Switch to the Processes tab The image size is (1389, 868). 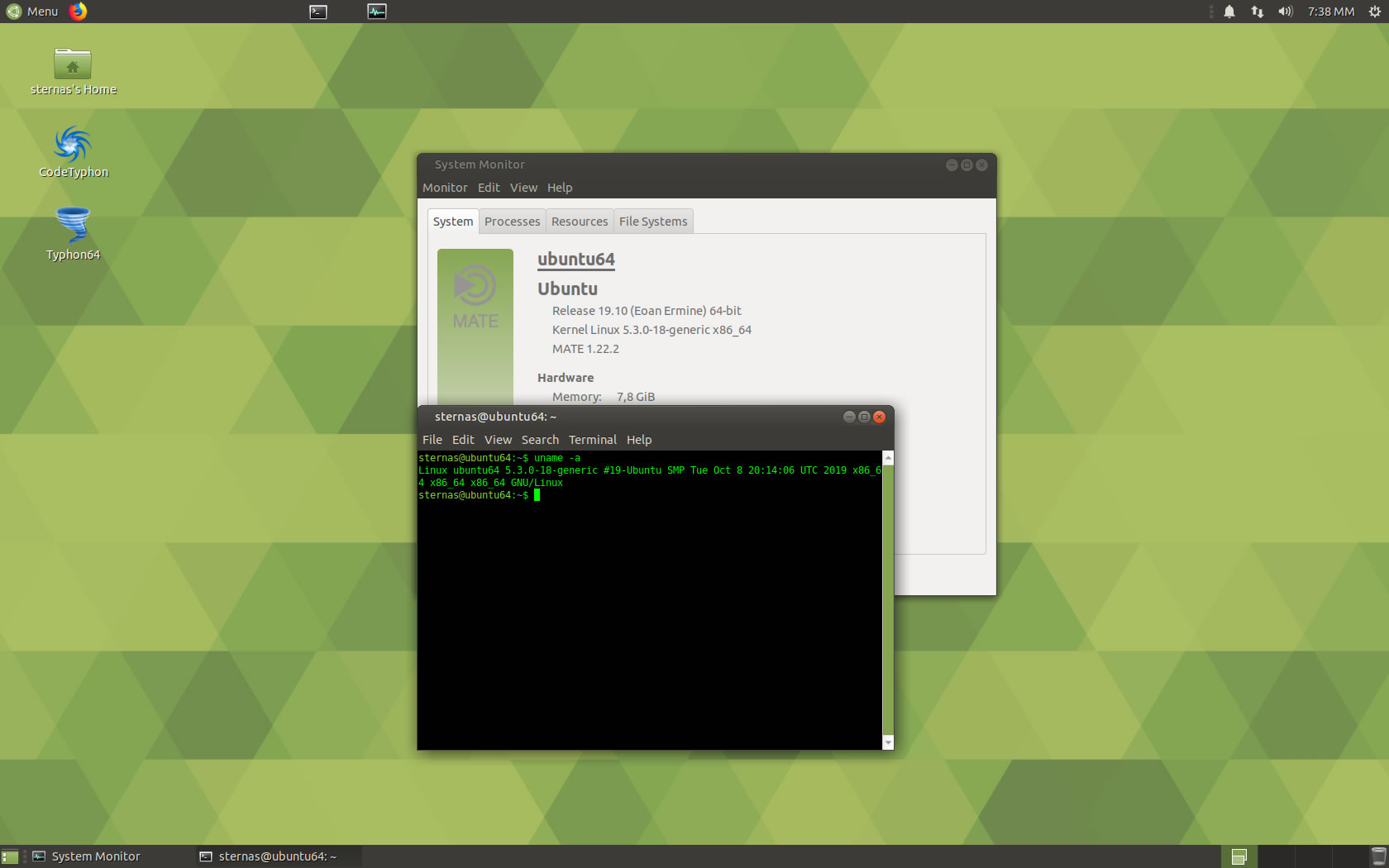[x=512, y=222]
